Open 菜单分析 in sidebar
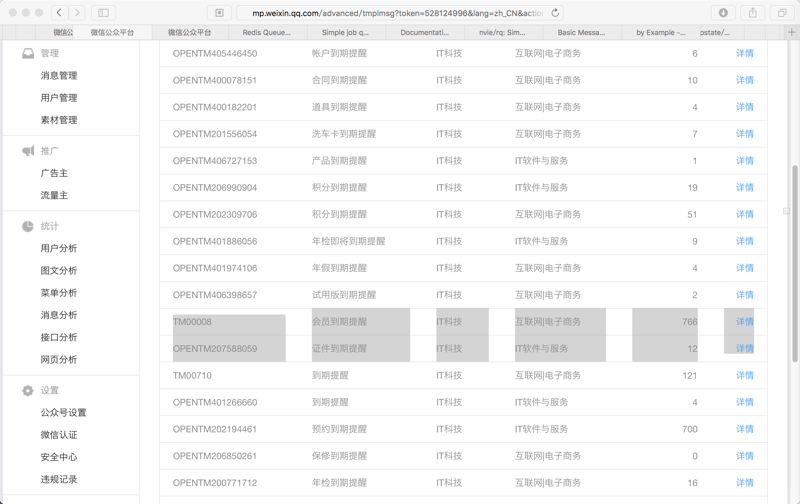This screenshot has width=800, height=504. [x=59, y=293]
